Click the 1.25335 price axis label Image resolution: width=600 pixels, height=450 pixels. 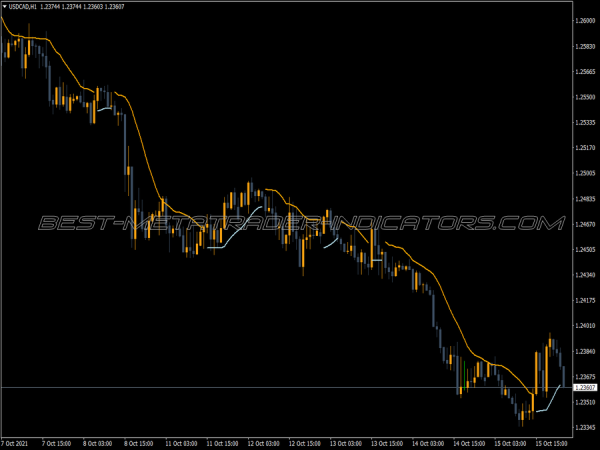pos(585,122)
